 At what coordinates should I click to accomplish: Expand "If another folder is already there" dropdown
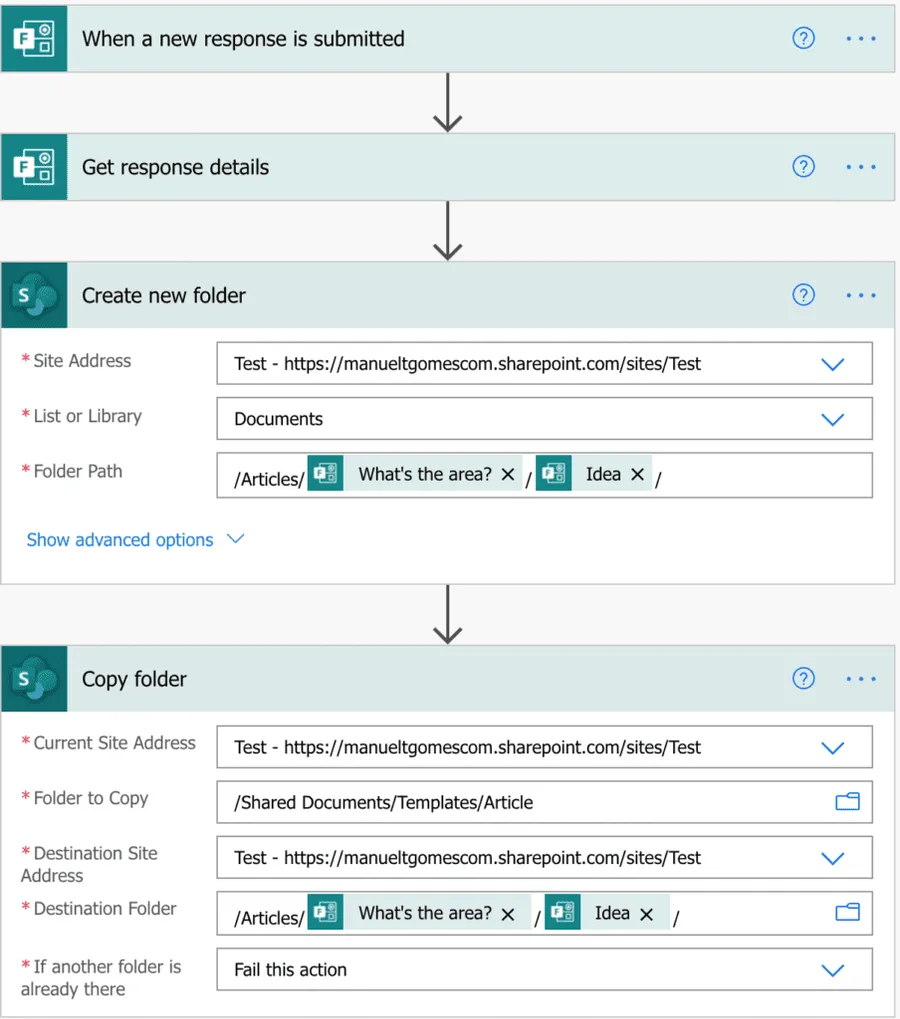(832, 970)
